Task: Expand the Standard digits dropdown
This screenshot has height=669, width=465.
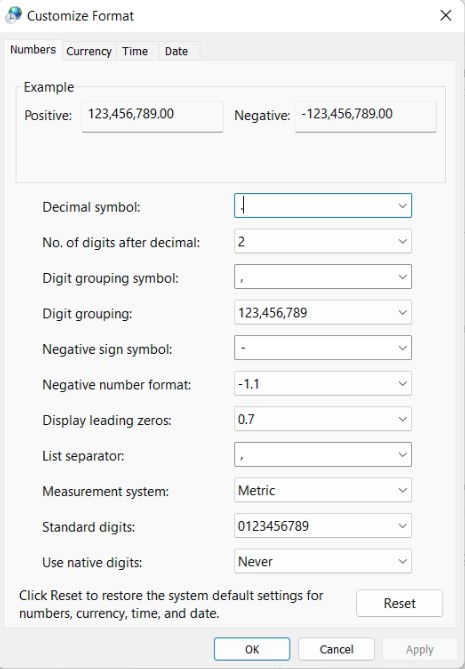Action: point(323,526)
